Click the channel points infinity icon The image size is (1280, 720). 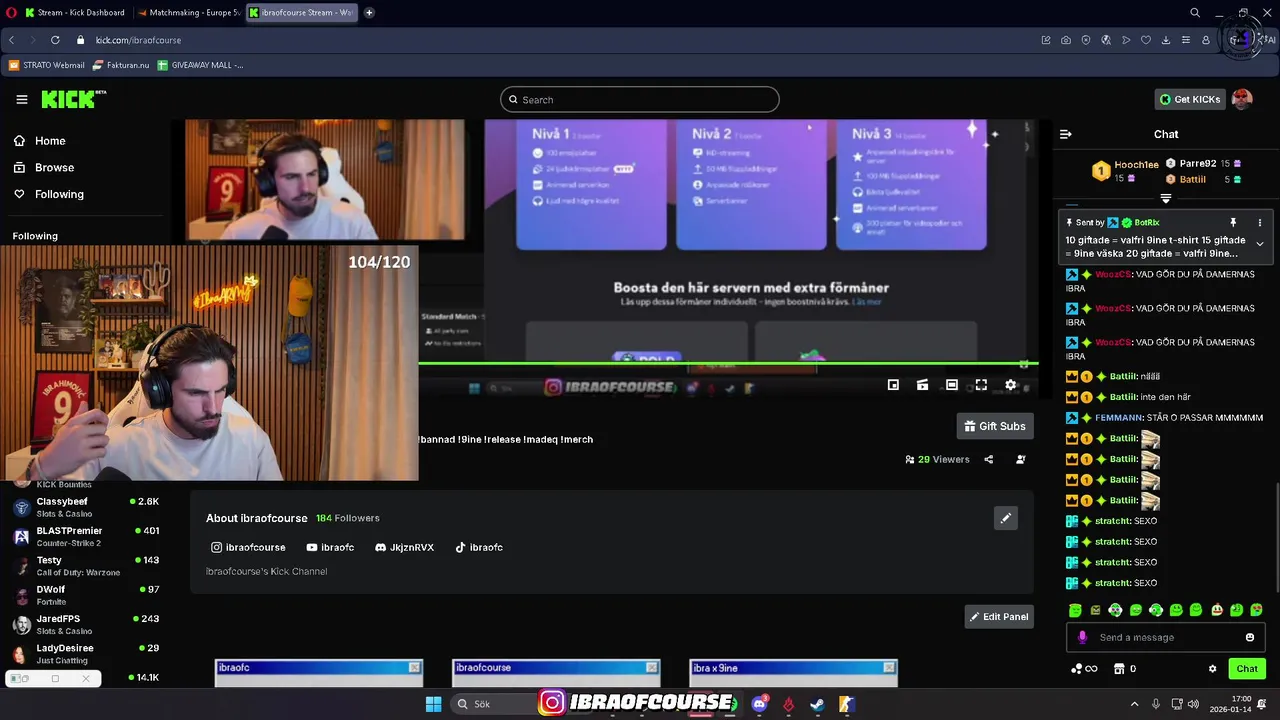coord(1084,669)
